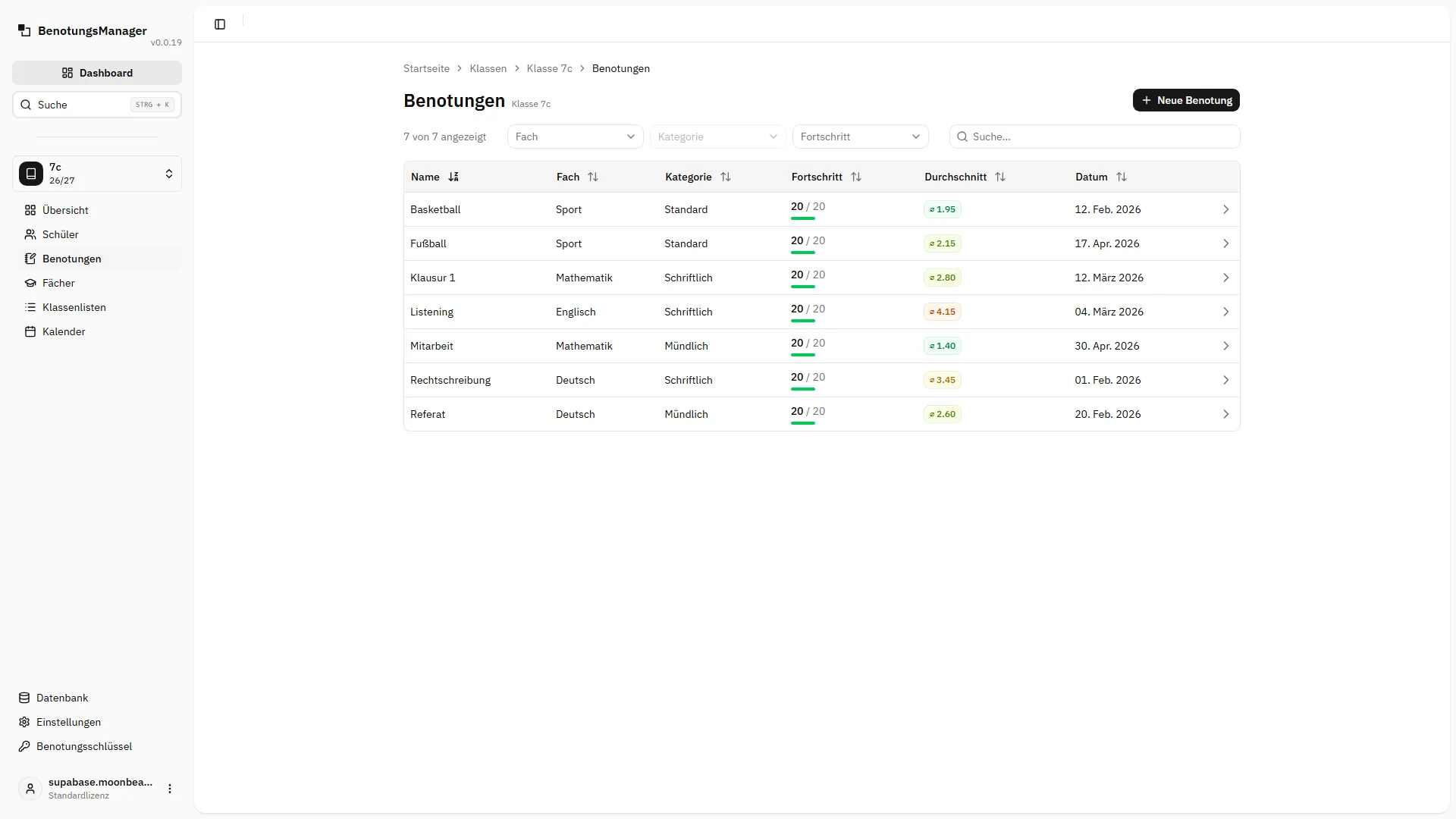1456x819 pixels.
Task: Toggle the sidebar panel icon
Action: [220, 24]
